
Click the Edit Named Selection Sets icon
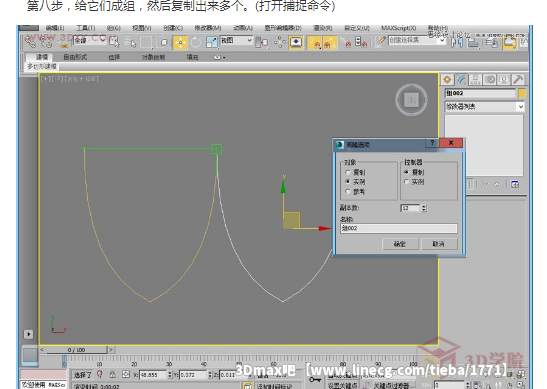[380, 42]
